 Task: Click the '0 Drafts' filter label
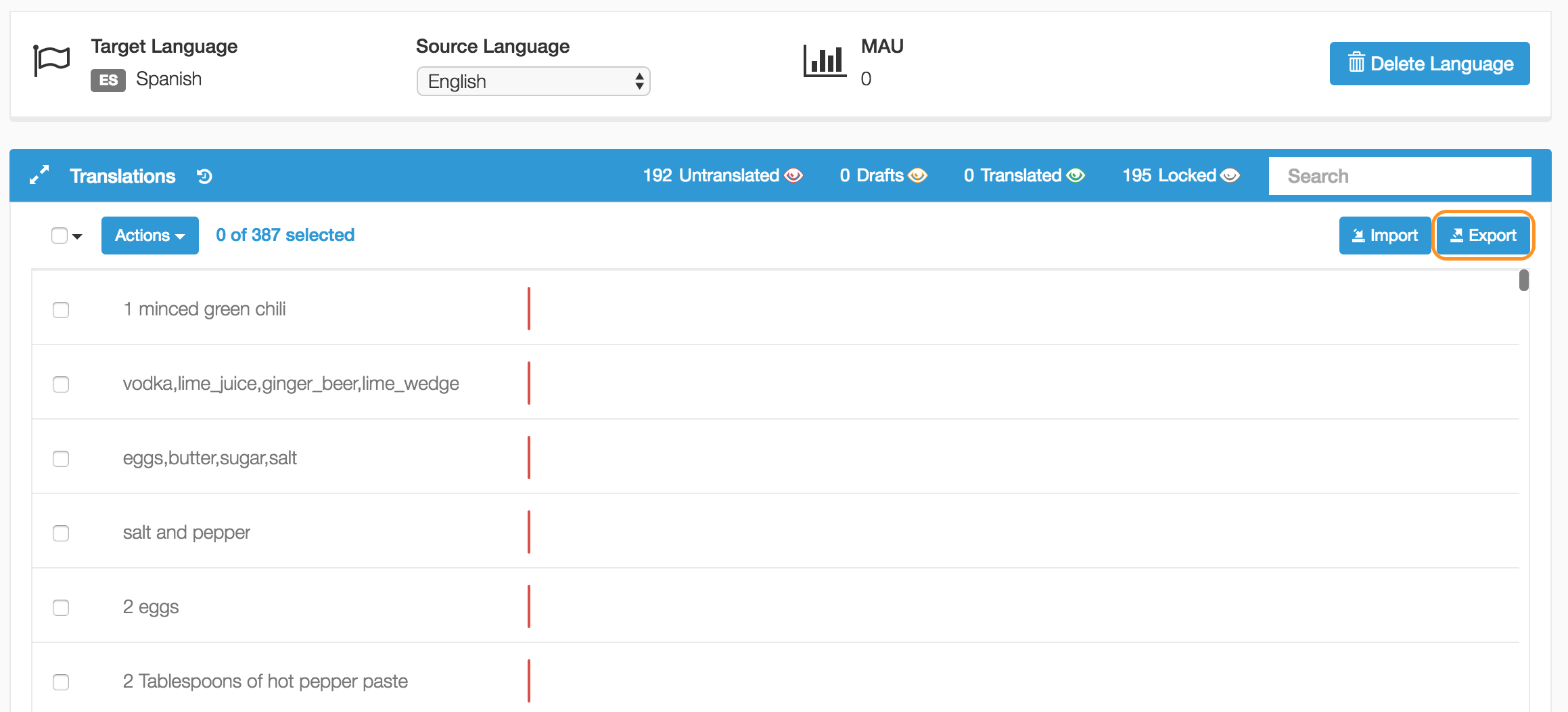point(871,175)
